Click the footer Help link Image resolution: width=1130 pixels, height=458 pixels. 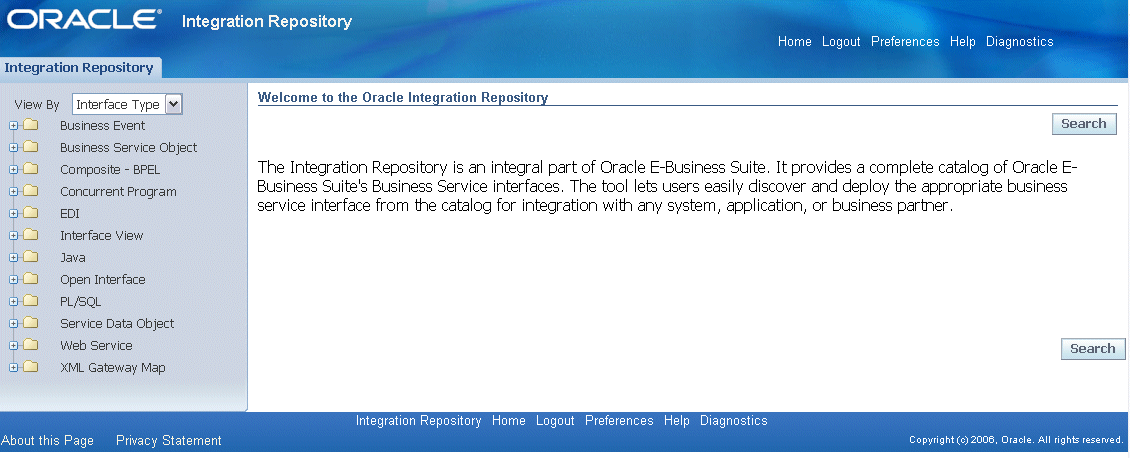pos(677,421)
